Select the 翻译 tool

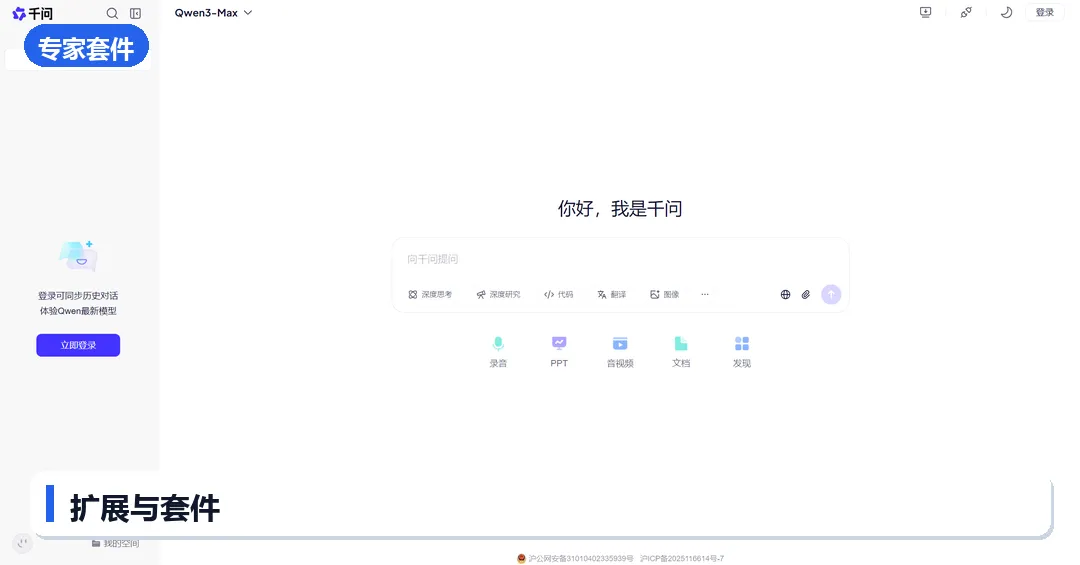click(612, 294)
